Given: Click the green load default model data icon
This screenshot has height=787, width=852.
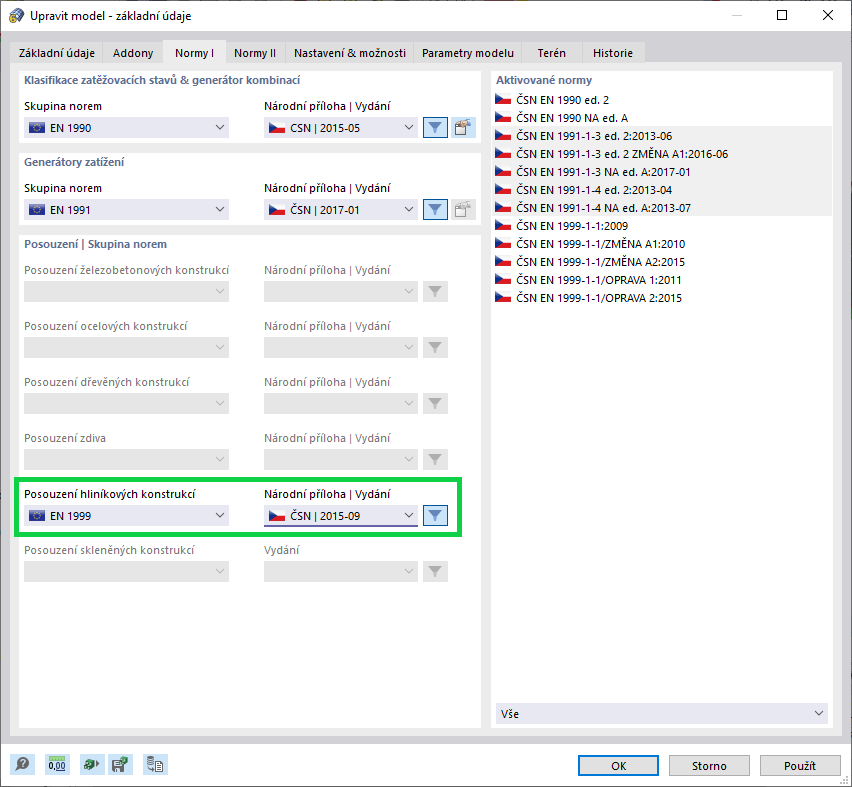Looking at the screenshot, I should coord(91,765).
